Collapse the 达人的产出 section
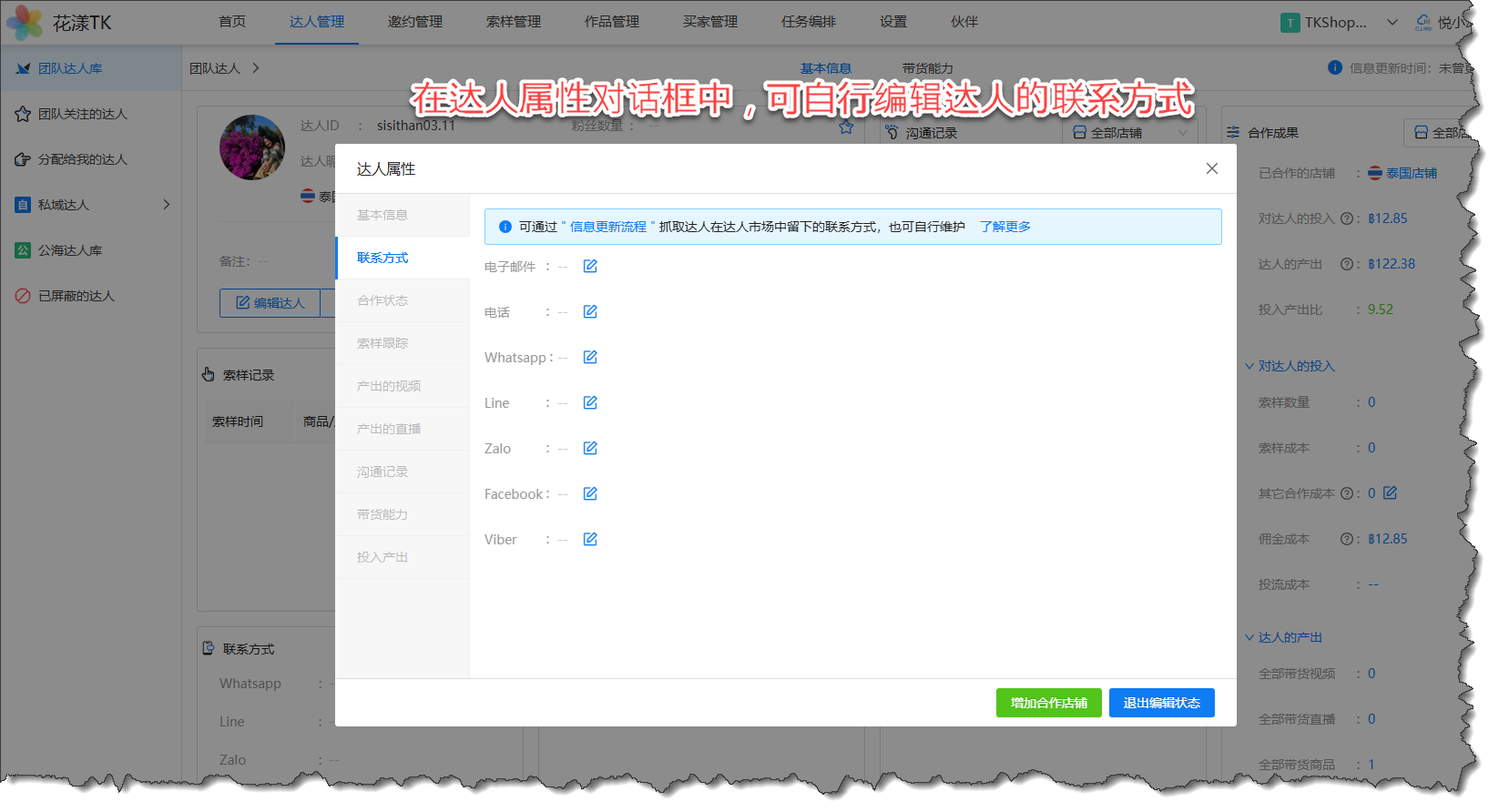 click(x=1249, y=637)
